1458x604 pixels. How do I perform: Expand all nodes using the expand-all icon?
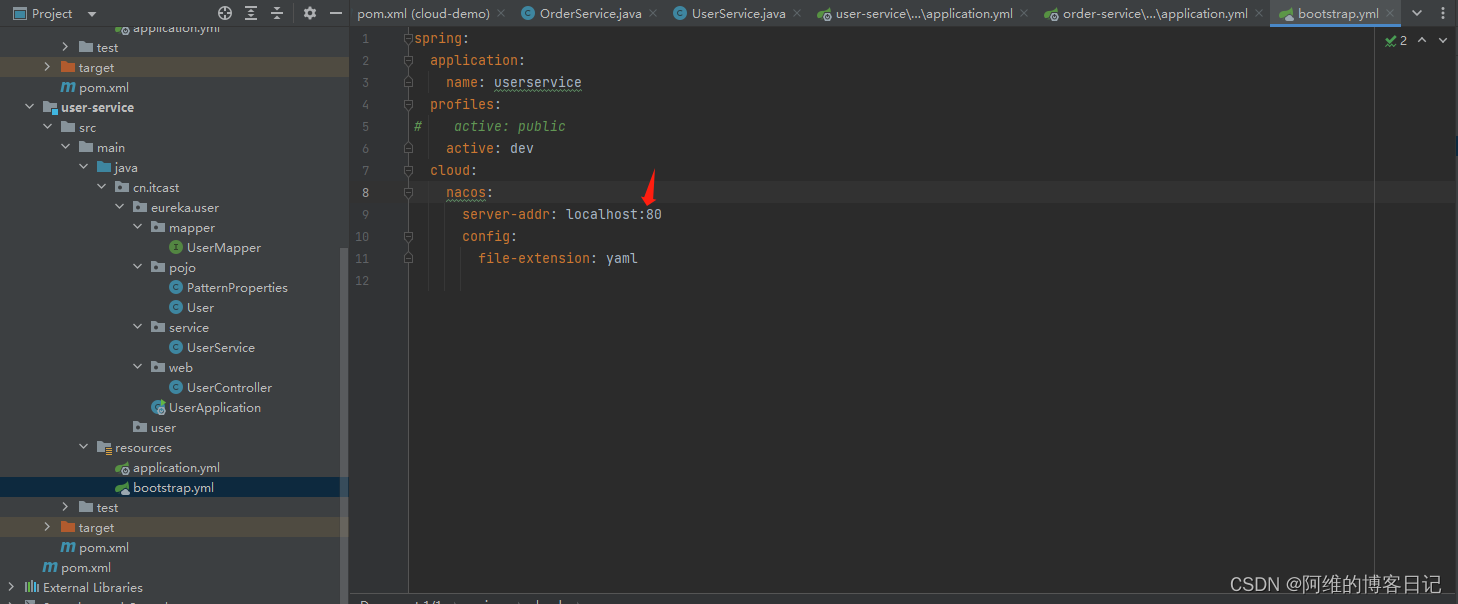point(250,14)
